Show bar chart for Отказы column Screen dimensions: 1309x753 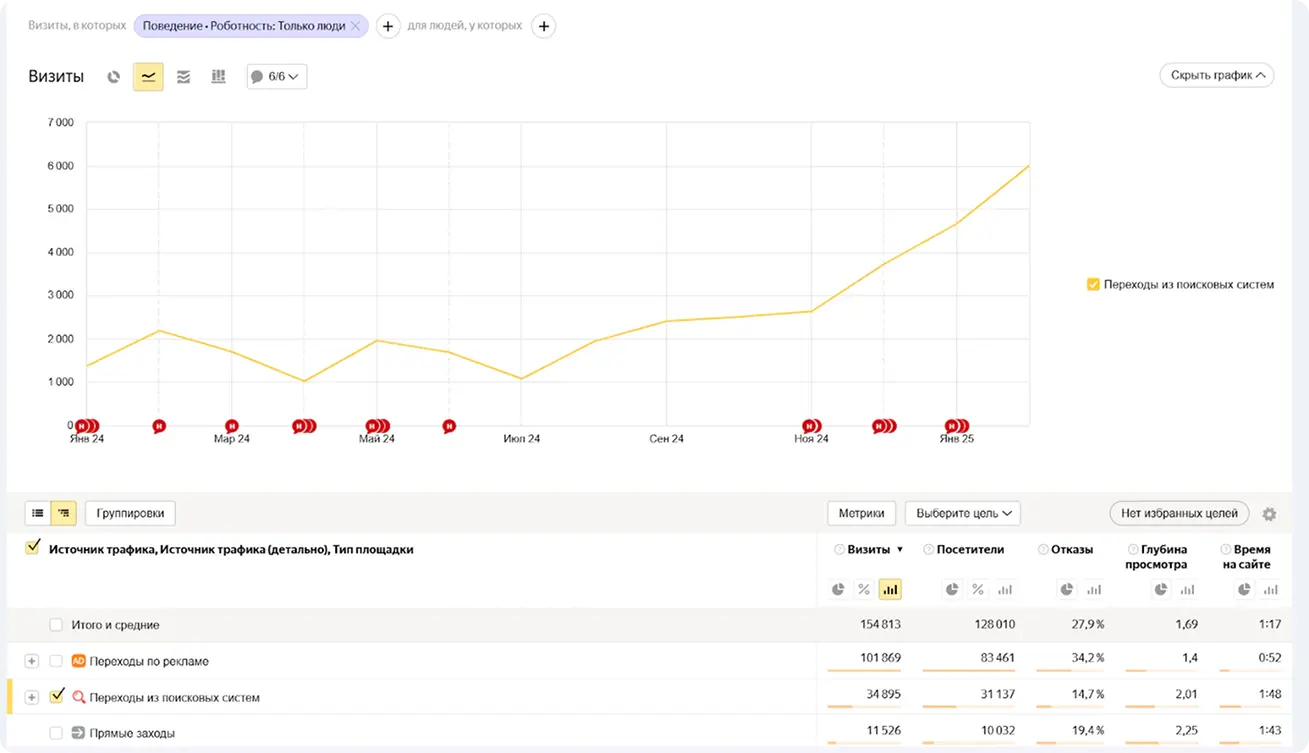coord(1094,590)
